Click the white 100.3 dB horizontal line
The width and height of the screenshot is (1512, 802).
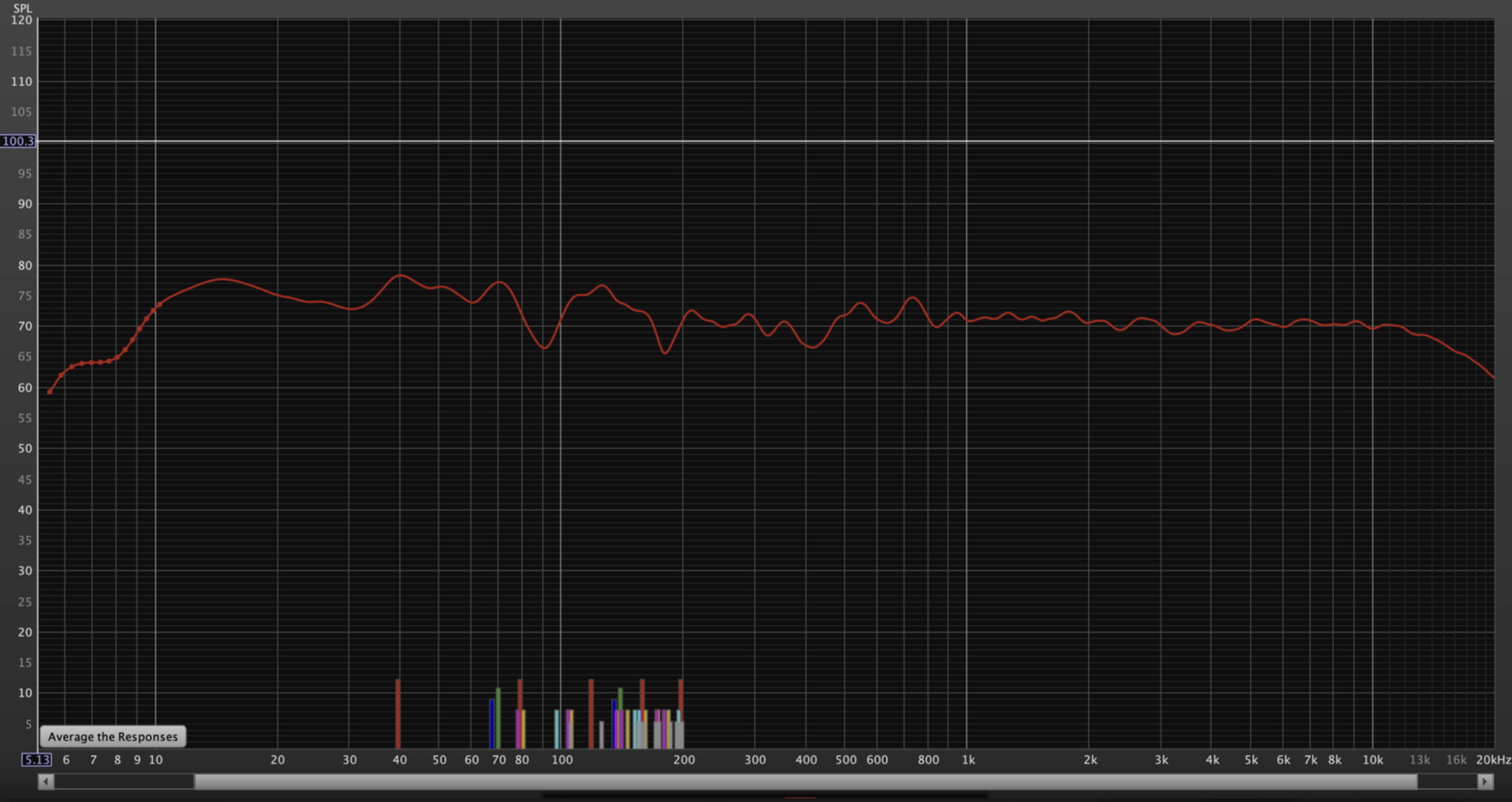click(x=742, y=141)
